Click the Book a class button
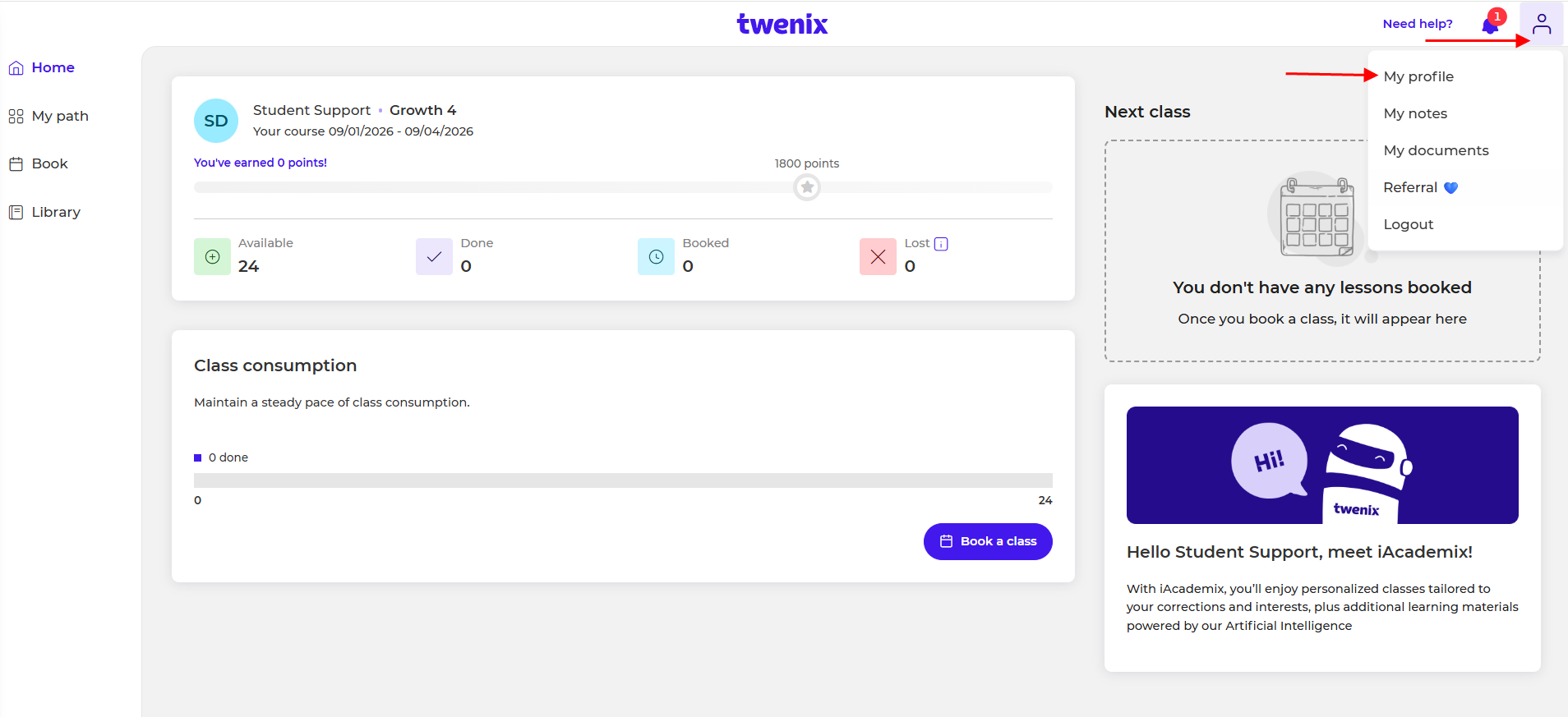1568x717 pixels. point(988,541)
